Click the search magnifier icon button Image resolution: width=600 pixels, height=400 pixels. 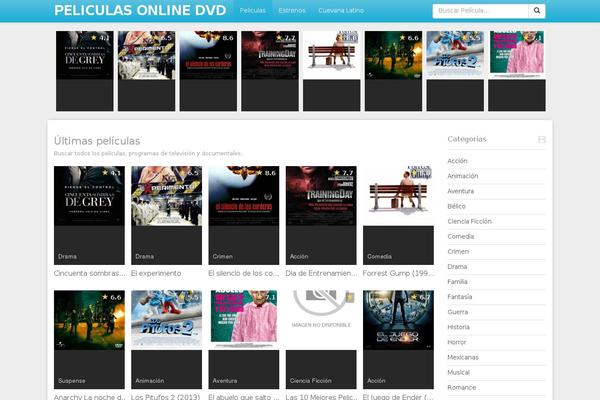point(537,11)
